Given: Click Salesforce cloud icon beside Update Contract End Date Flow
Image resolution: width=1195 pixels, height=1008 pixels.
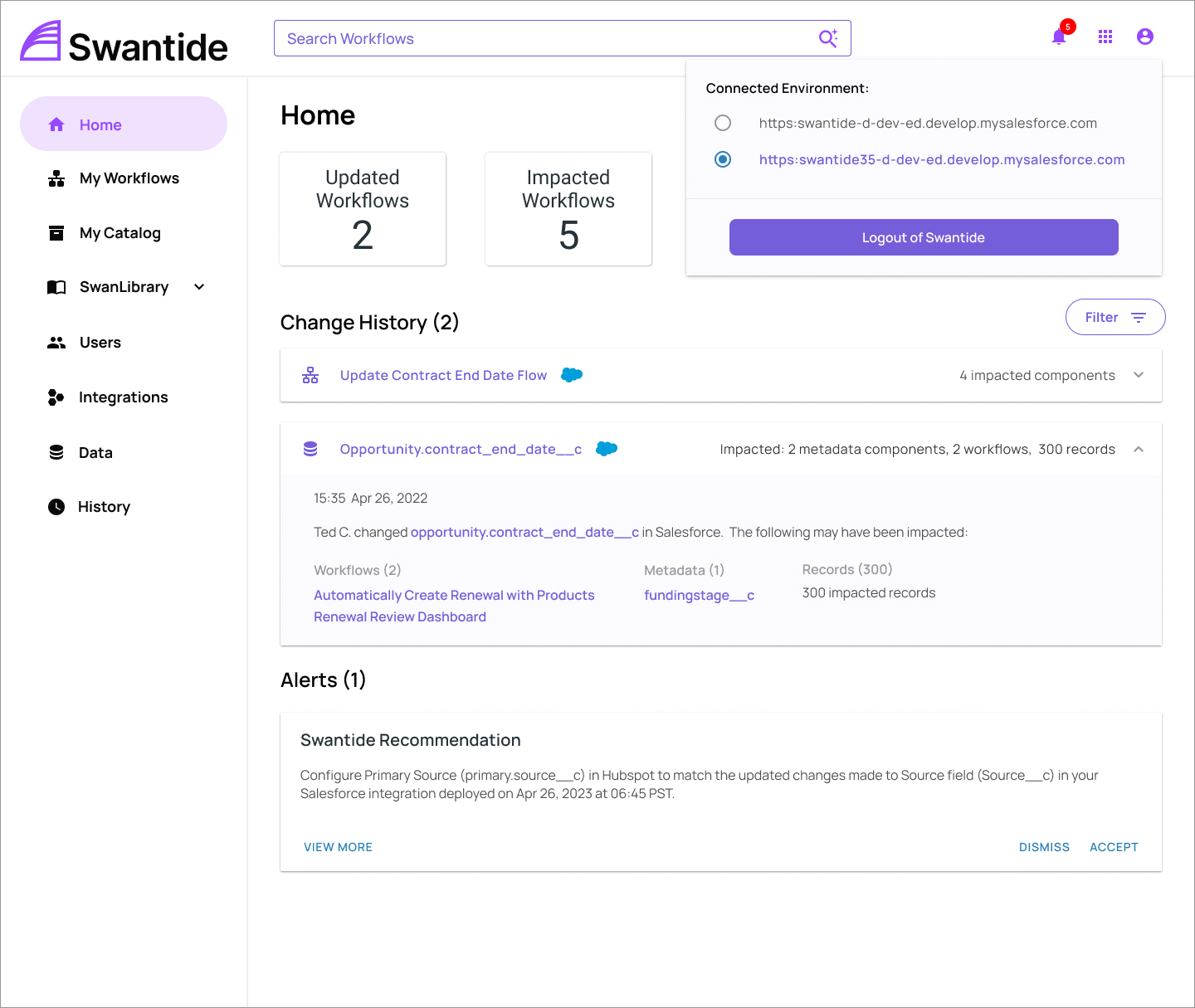Looking at the screenshot, I should click(572, 375).
